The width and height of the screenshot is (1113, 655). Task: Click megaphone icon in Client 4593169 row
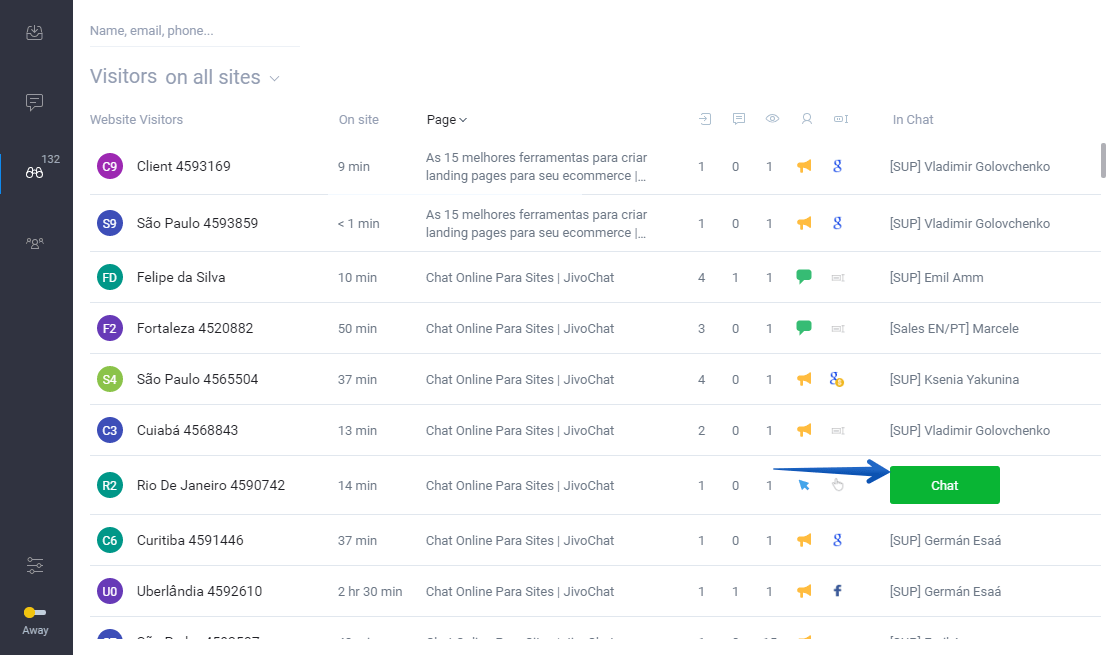tap(804, 167)
